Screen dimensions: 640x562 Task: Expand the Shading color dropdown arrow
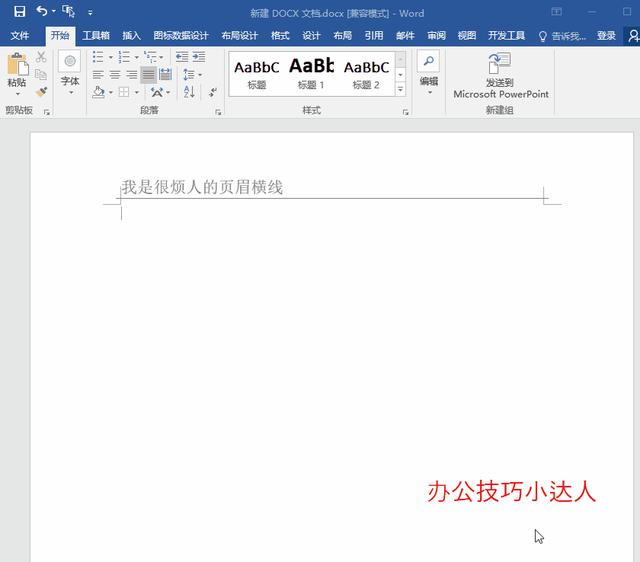[111, 93]
